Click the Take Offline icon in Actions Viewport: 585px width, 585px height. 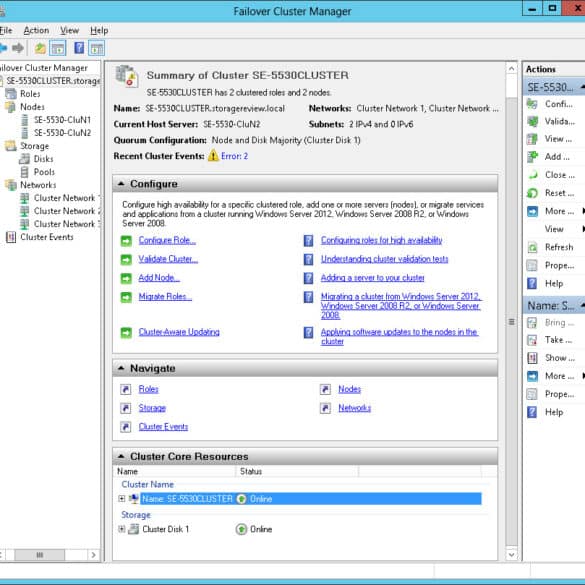tap(532, 340)
